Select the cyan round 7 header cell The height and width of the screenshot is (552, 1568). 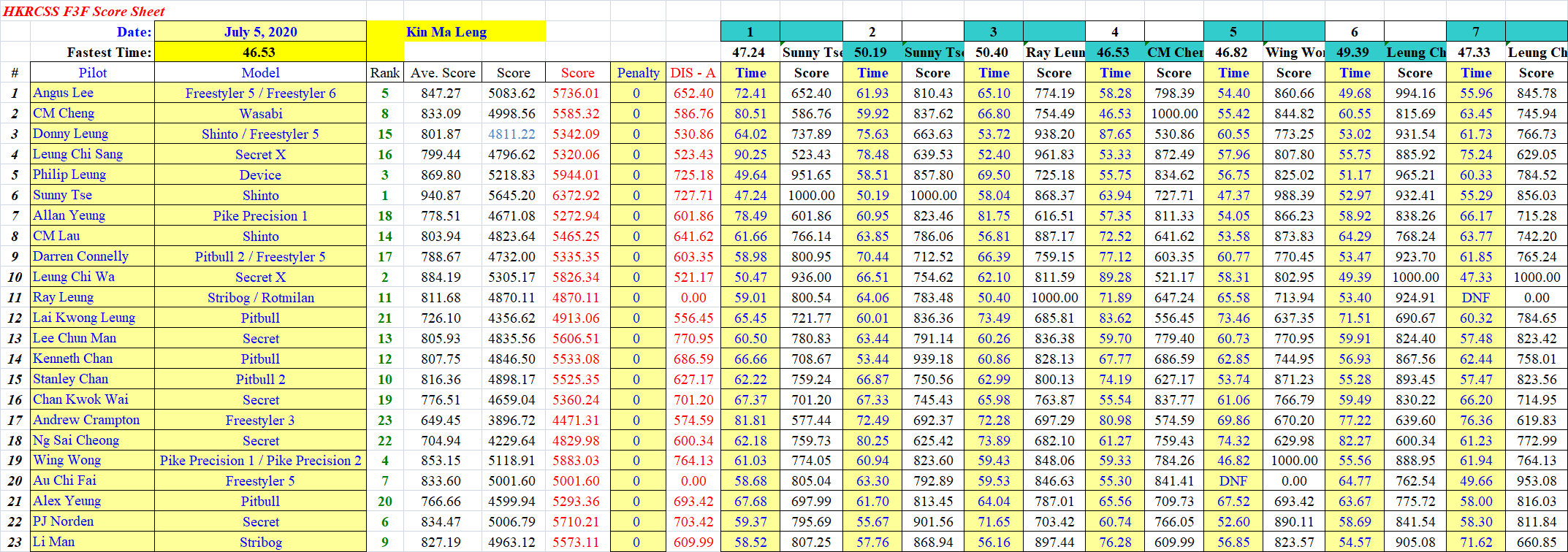click(x=1475, y=31)
